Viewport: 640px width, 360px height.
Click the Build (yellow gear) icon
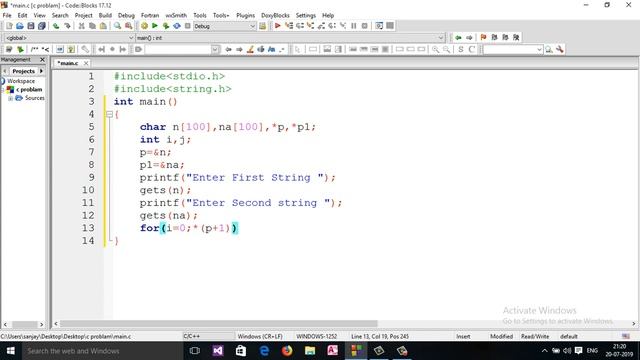[144, 26]
